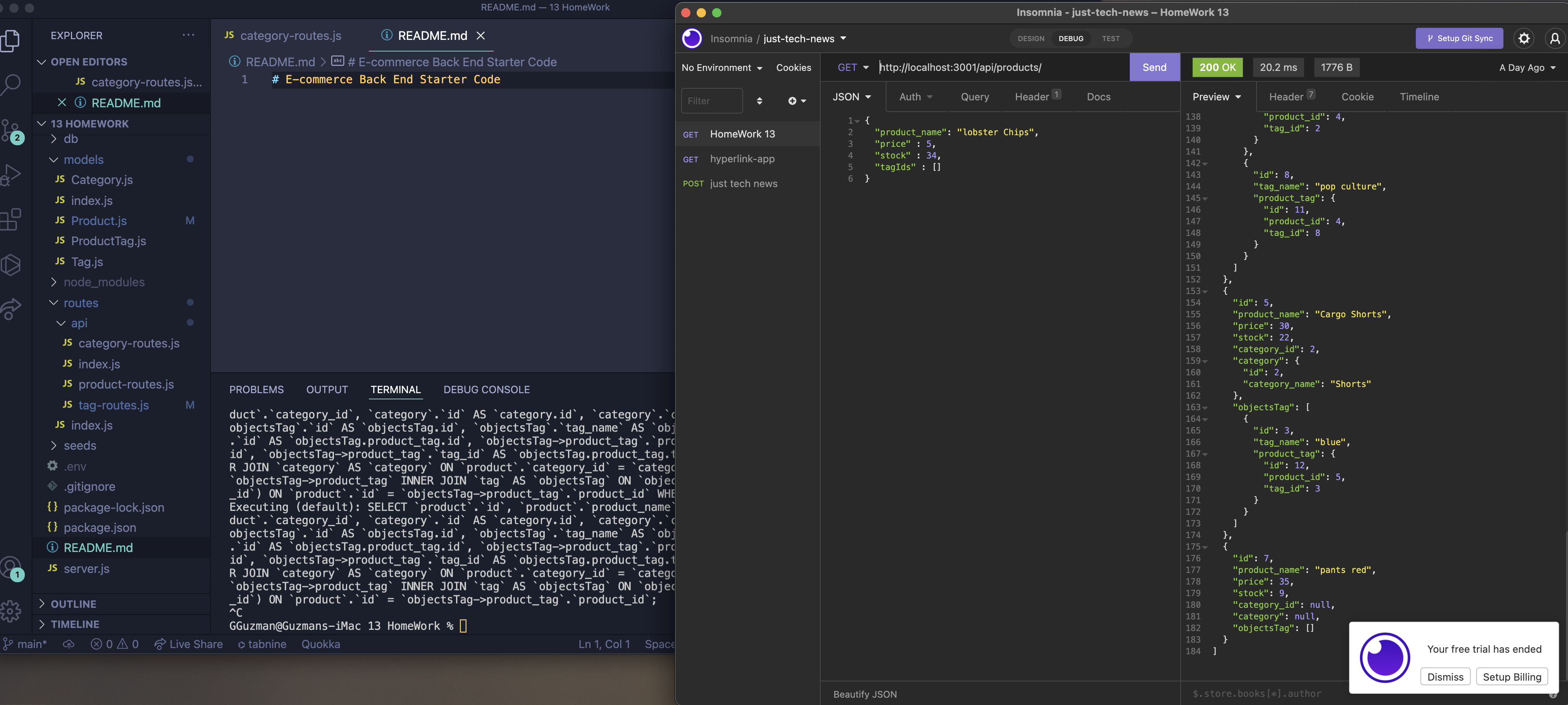1568x705 pixels.
Task: Open the GET method dropdown
Action: pyautogui.click(x=853, y=67)
